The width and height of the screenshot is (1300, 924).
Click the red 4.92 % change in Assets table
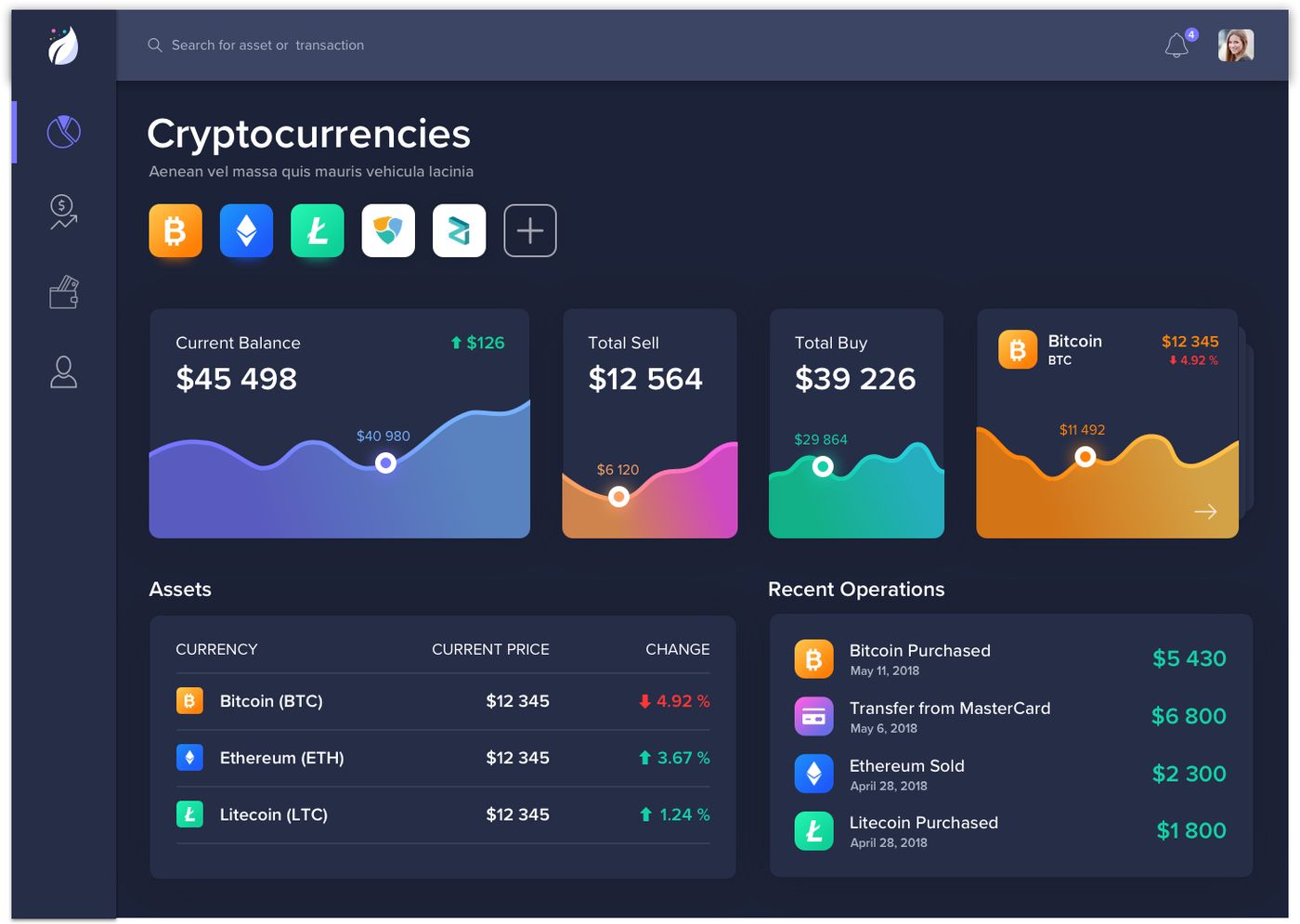tap(674, 701)
